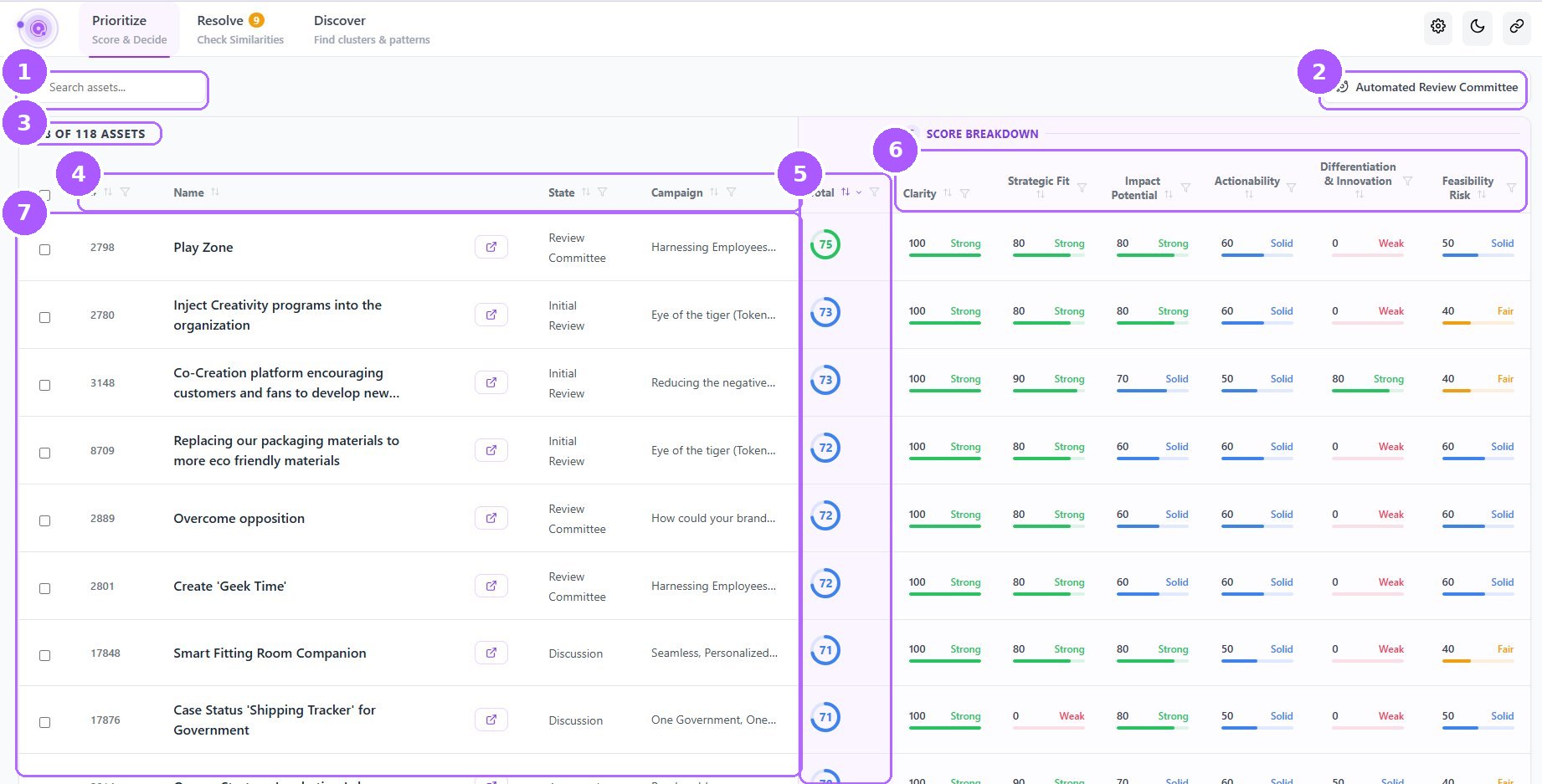
Task: Click the Automated Review Committee button
Action: 1426,87
